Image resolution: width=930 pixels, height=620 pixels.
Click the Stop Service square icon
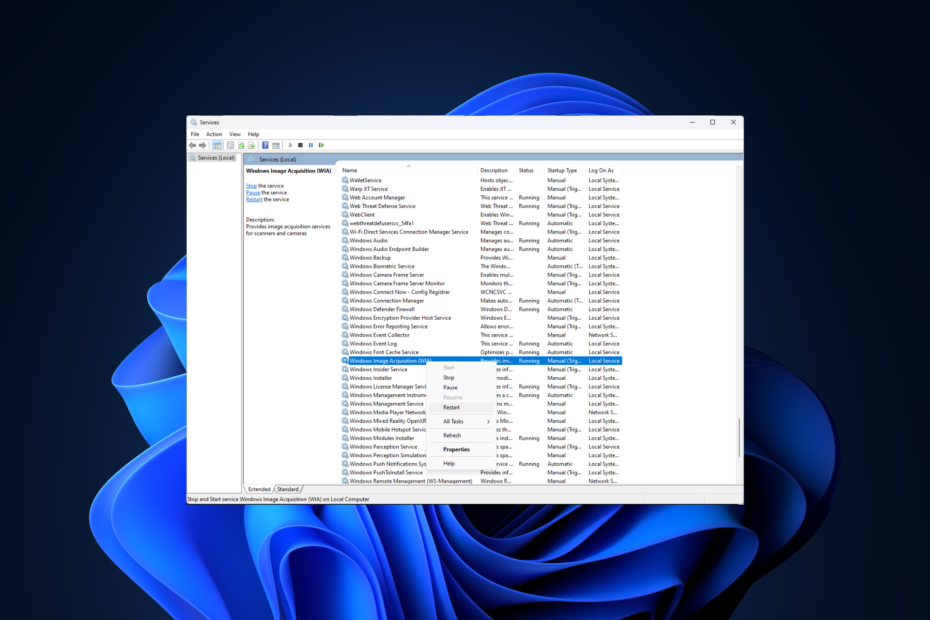pyautogui.click(x=300, y=145)
